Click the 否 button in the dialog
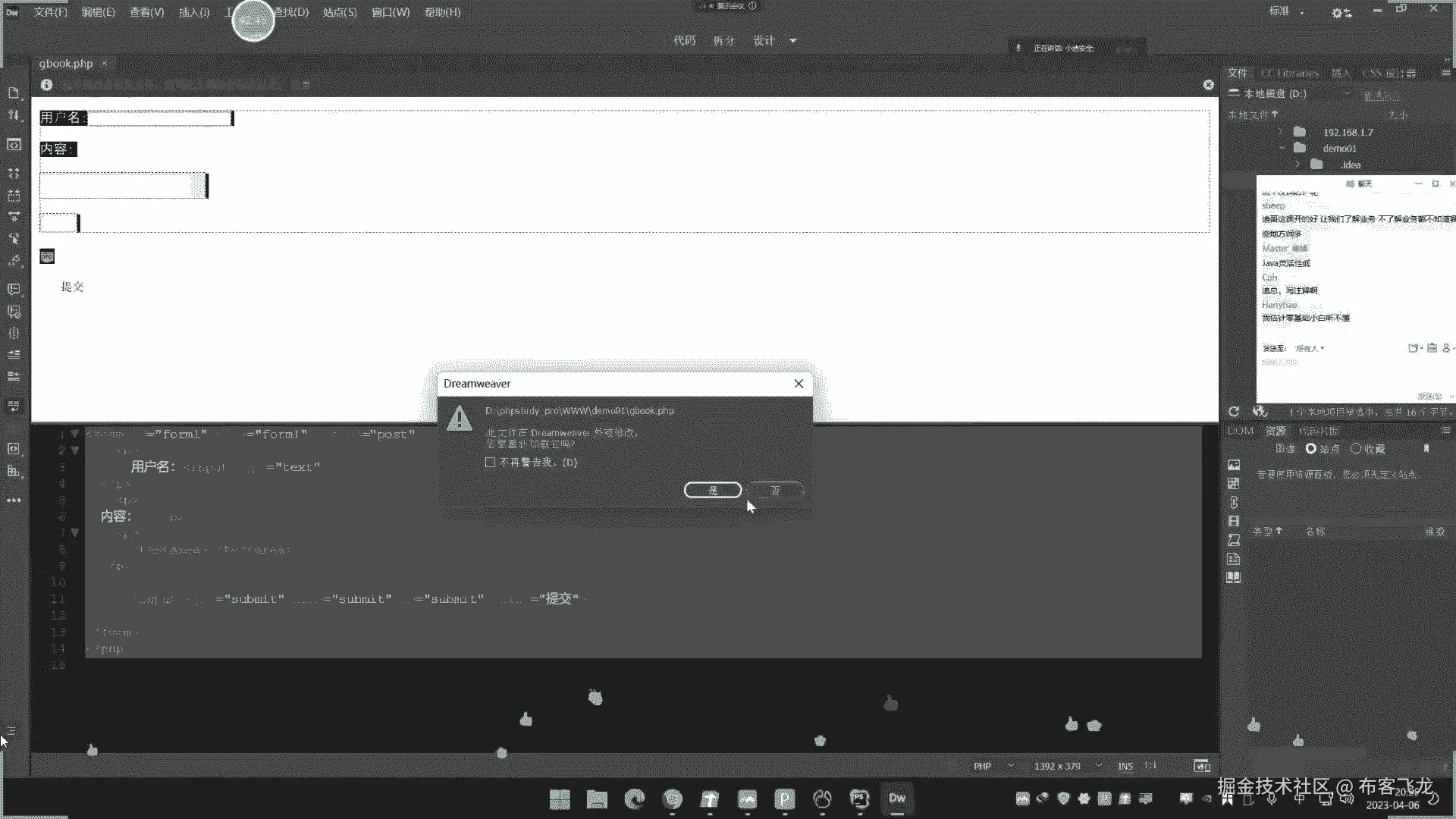This screenshot has width=1456, height=819. click(775, 491)
